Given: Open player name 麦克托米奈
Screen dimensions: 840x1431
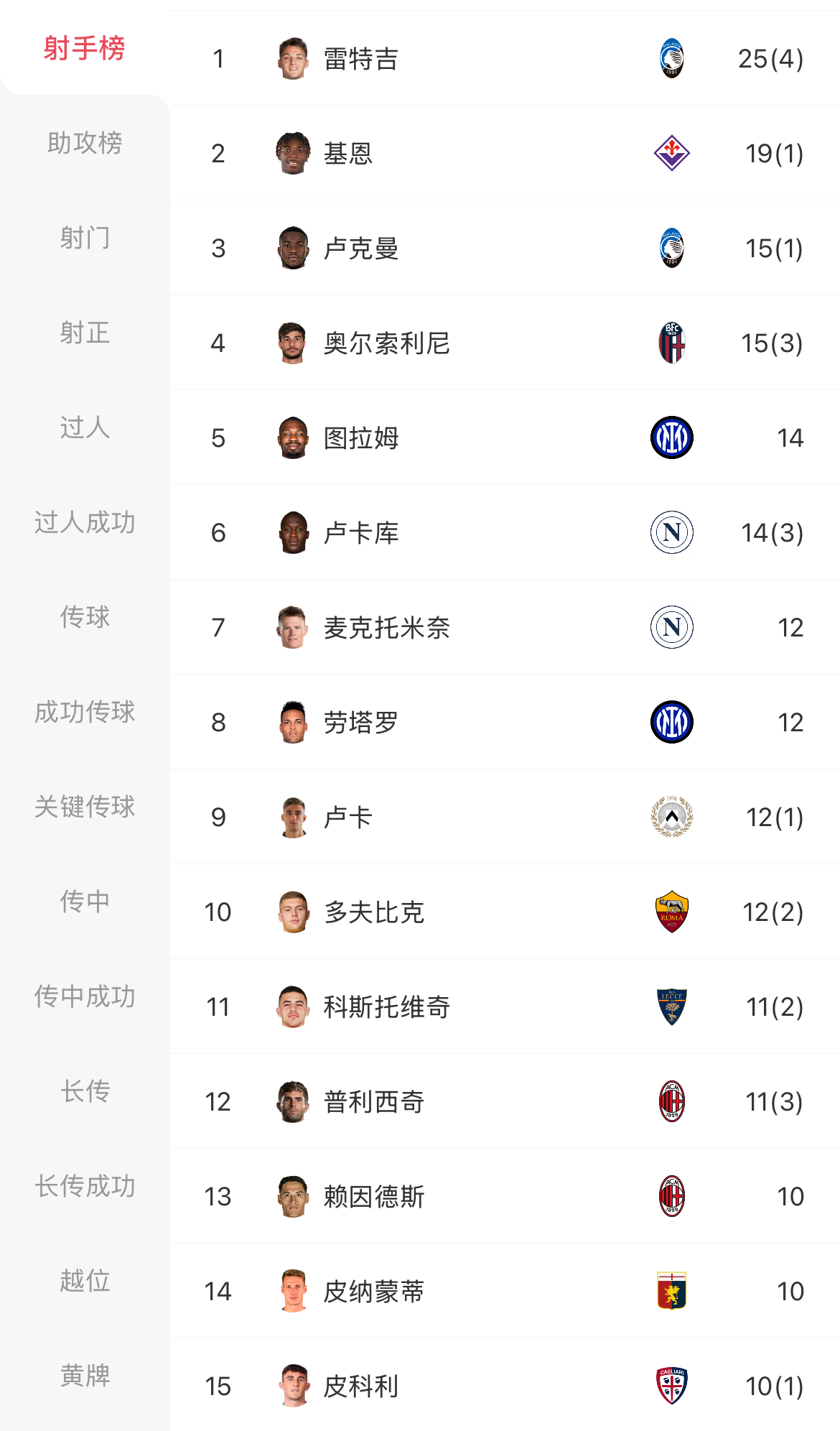Looking at the screenshot, I should point(386,628).
